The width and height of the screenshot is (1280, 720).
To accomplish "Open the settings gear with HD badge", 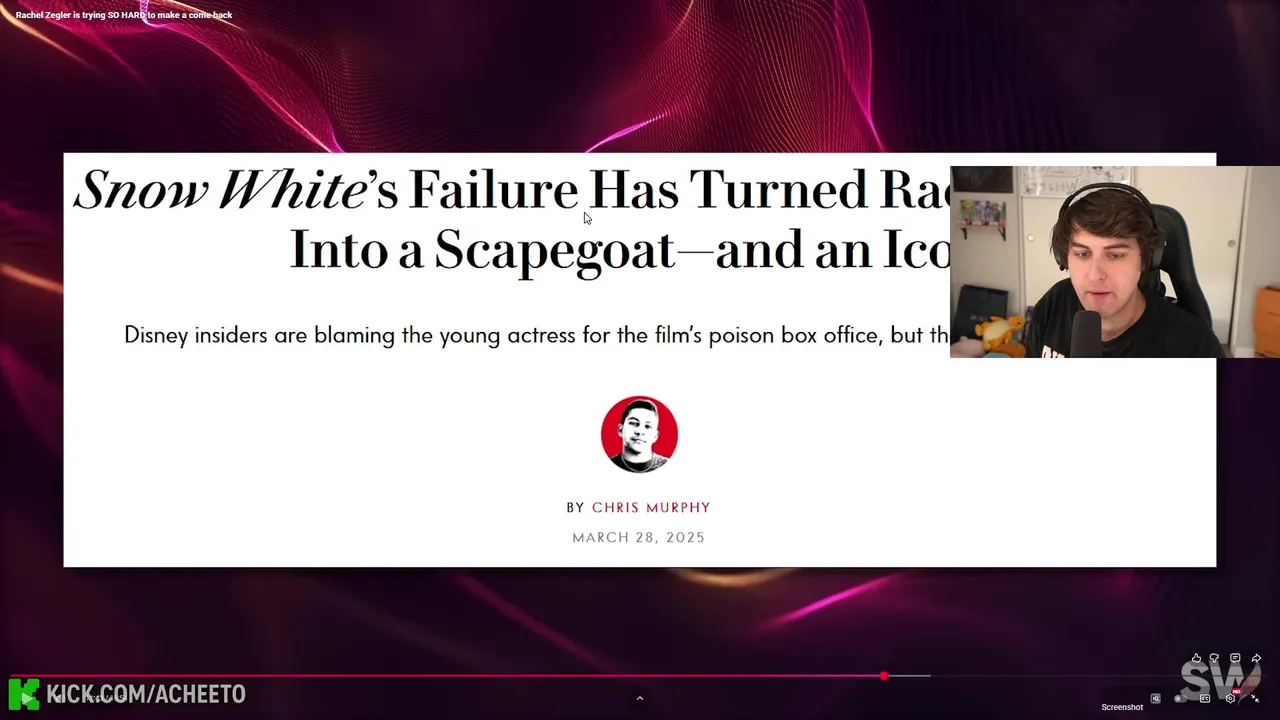I will click(x=1231, y=696).
